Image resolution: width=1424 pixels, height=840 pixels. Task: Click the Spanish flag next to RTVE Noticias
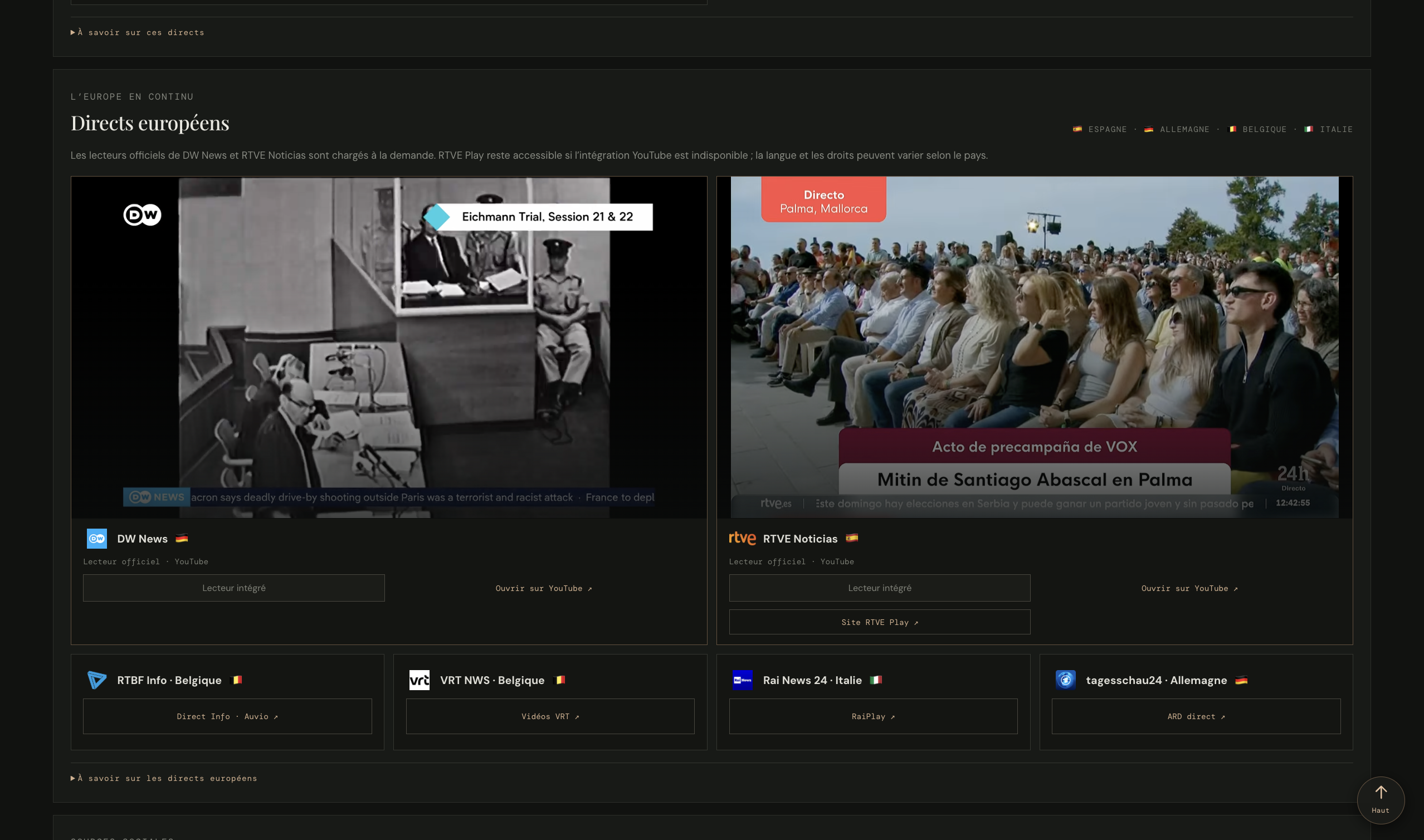pos(852,538)
